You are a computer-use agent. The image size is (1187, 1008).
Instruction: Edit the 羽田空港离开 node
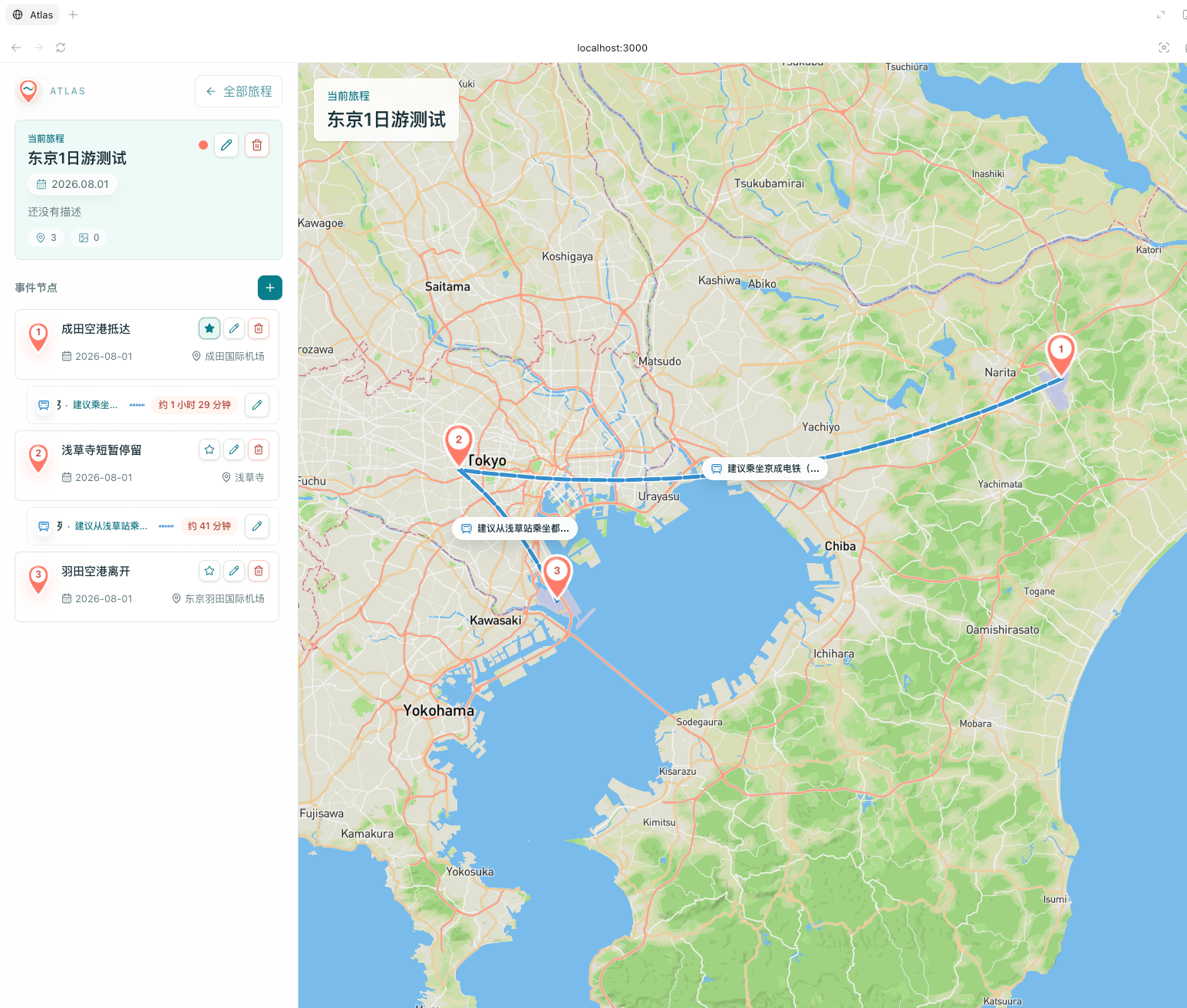click(x=234, y=571)
